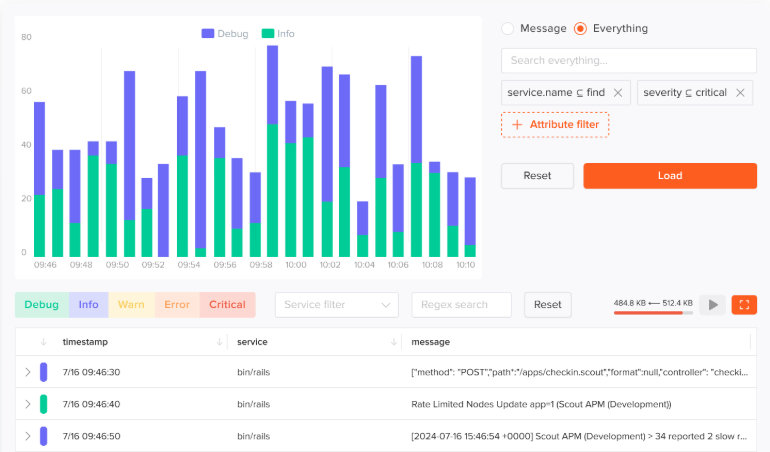This screenshot has height=452, width=770.
Task: Click the "method": "POST" log message
Action: (x=579, y=372)
